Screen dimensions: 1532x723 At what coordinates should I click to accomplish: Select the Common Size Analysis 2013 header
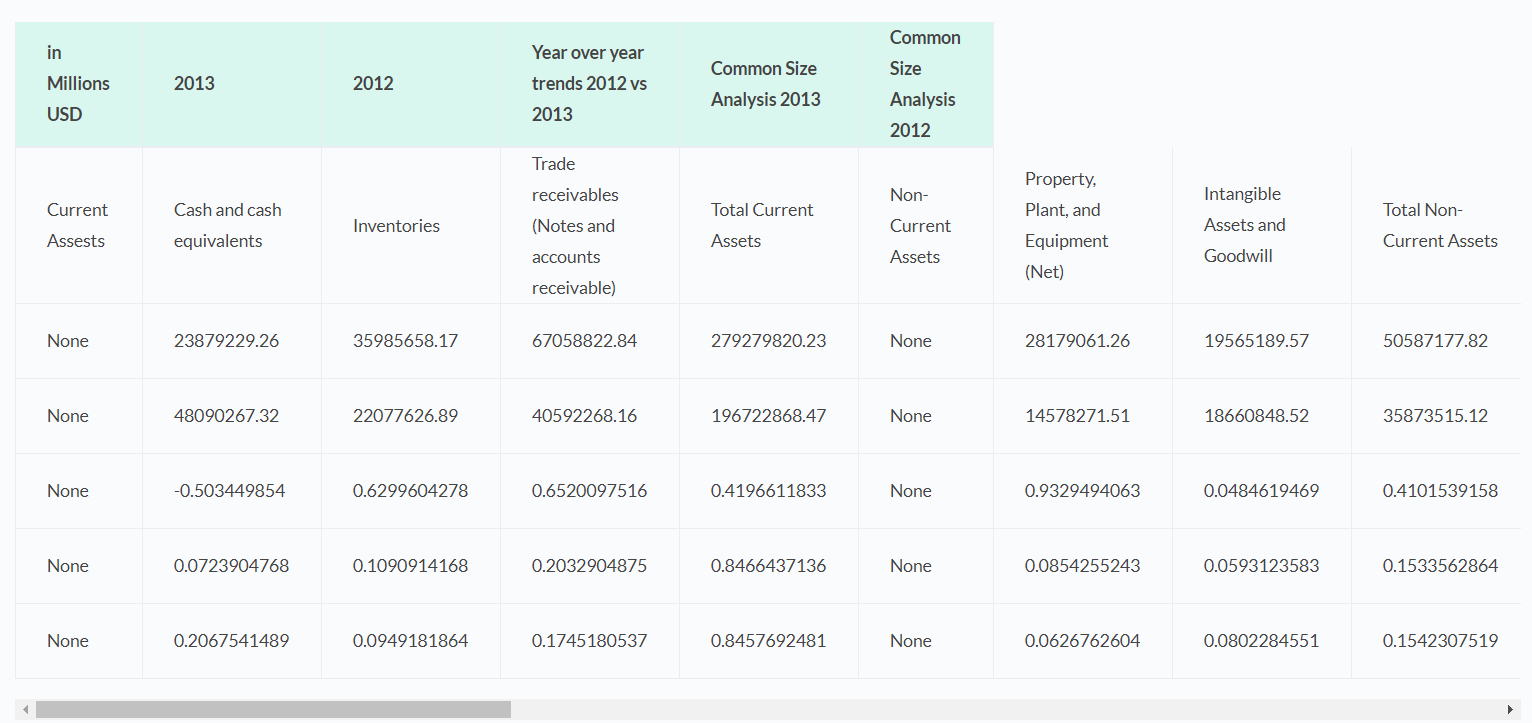coord(765,84)
